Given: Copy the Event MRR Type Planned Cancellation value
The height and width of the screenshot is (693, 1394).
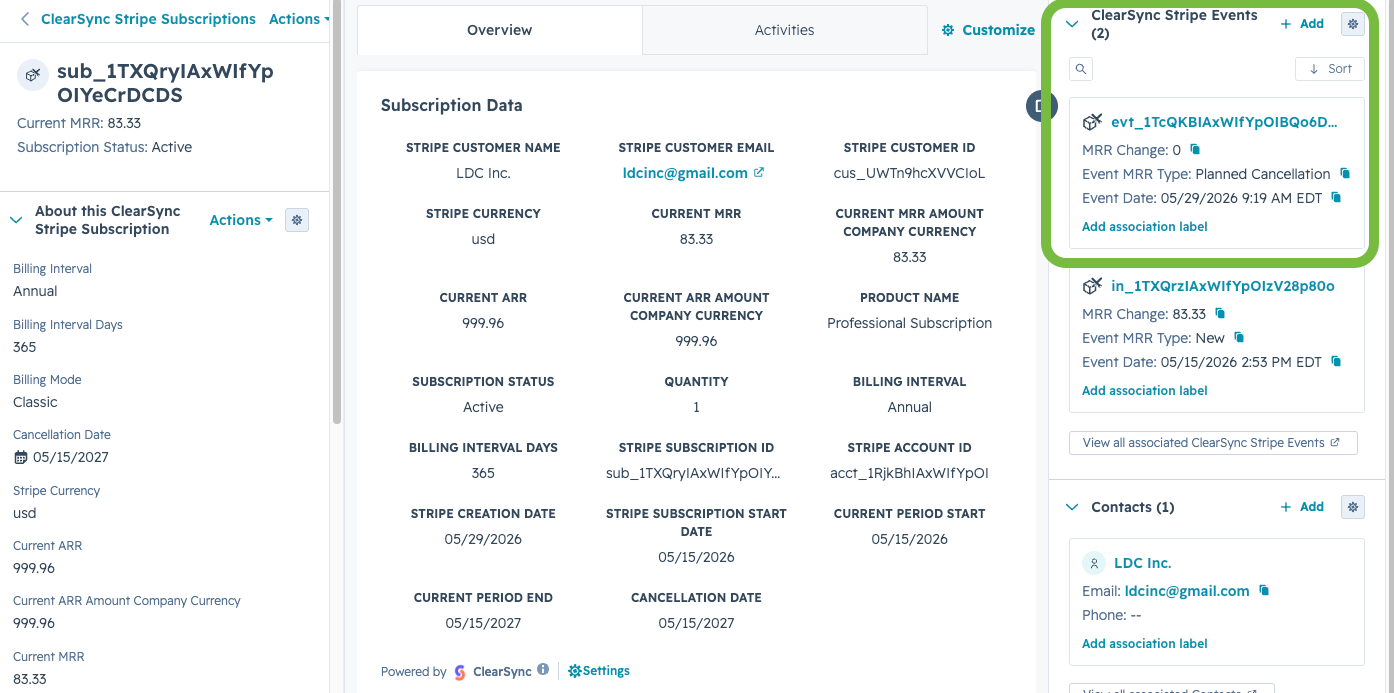Looking at the screenshot, I should 1345,174.
